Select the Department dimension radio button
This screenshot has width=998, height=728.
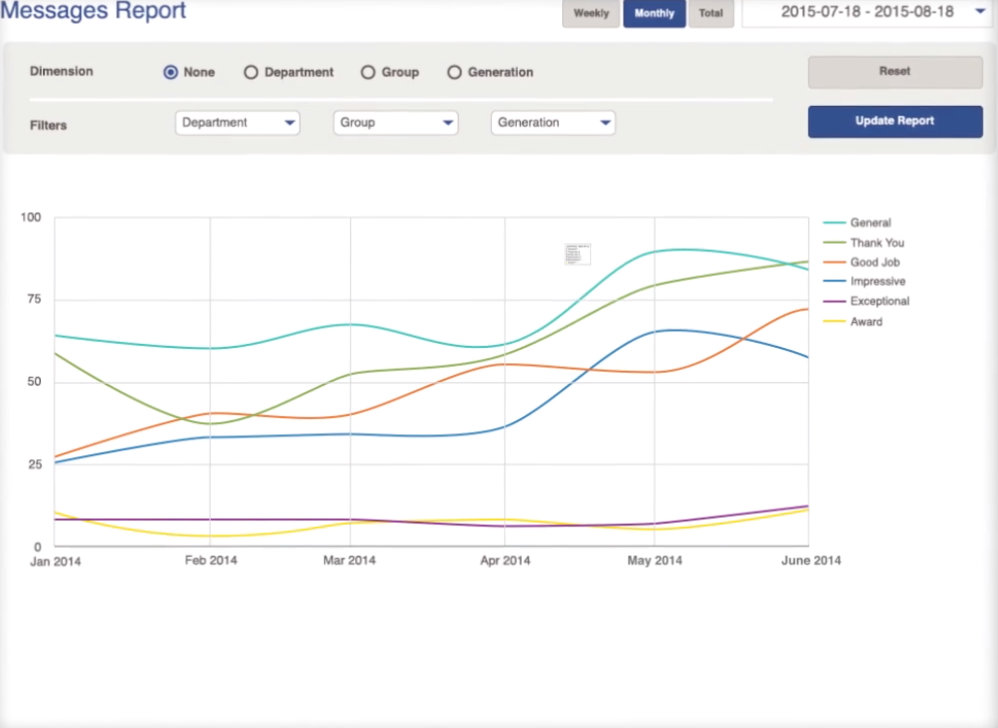[x=251, y=72]
